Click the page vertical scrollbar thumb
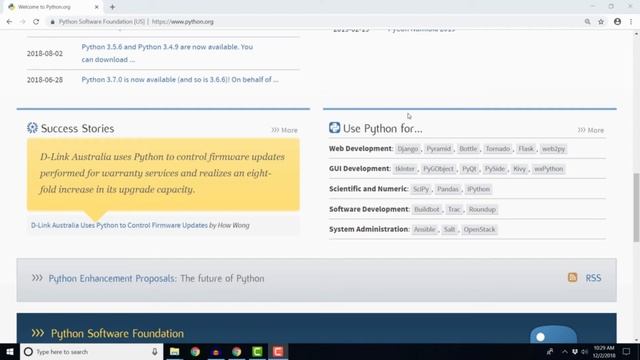Screen dimensions: 640x360 pyautogui.click(x=636, y=207)
